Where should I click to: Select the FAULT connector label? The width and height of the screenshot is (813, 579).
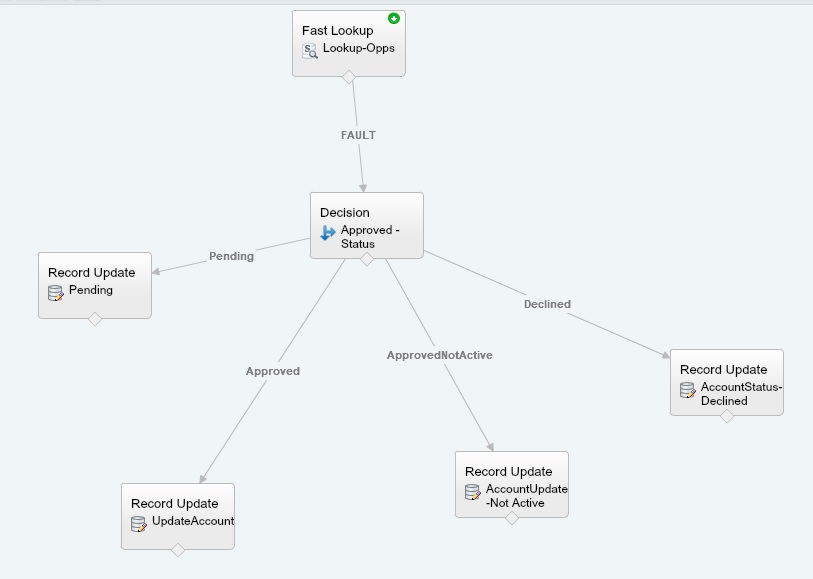pyautogui.click(x=358, y=135)
